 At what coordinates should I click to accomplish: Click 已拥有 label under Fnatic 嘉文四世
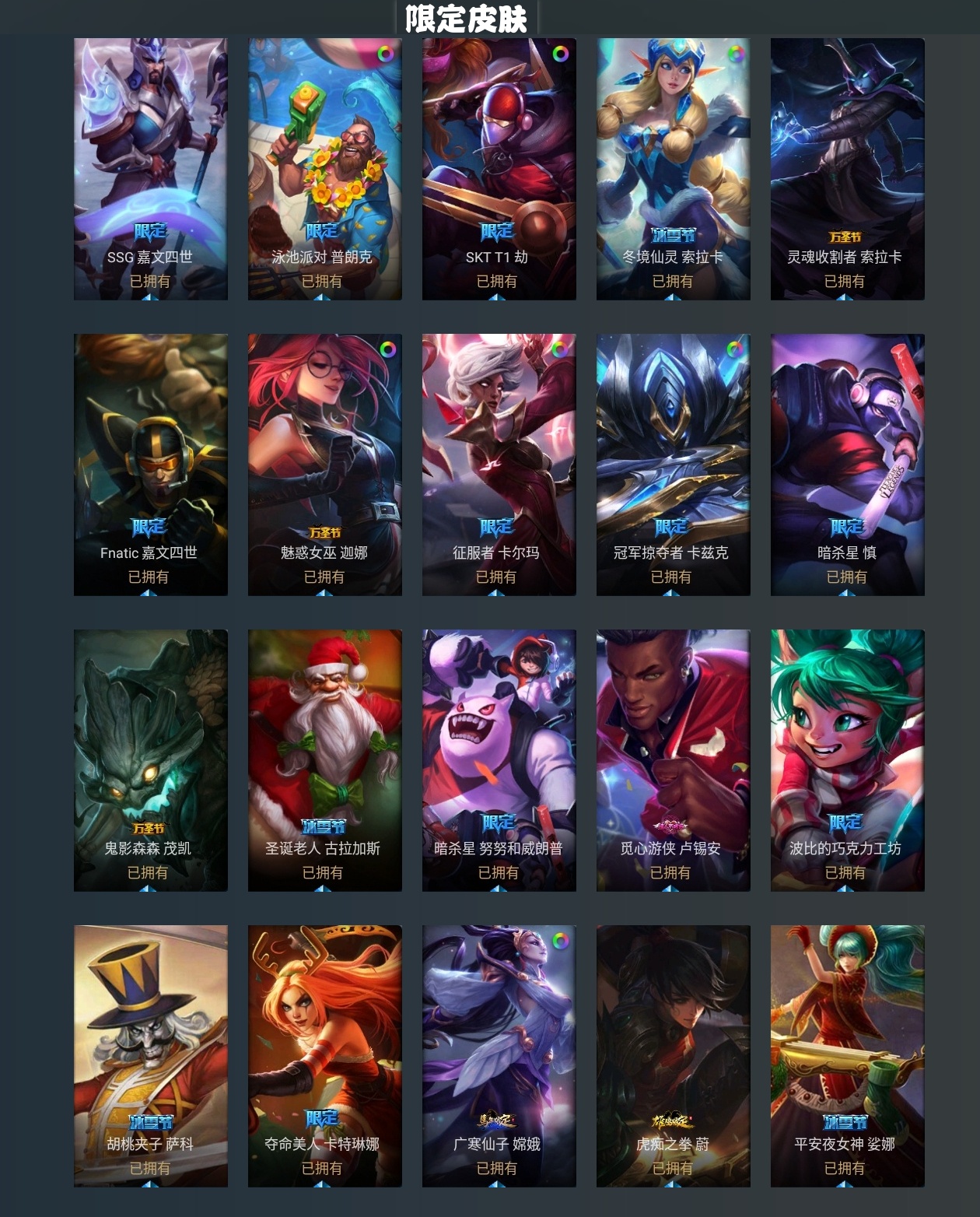[x=149, y=577]
